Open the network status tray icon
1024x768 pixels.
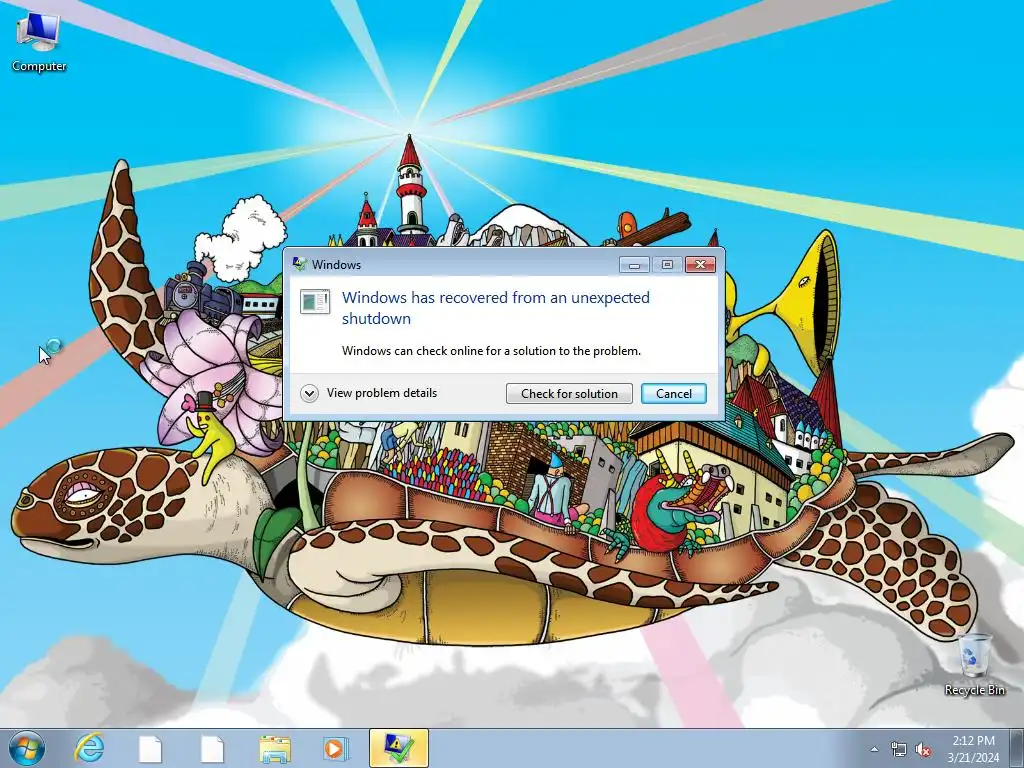click(899, 749)
